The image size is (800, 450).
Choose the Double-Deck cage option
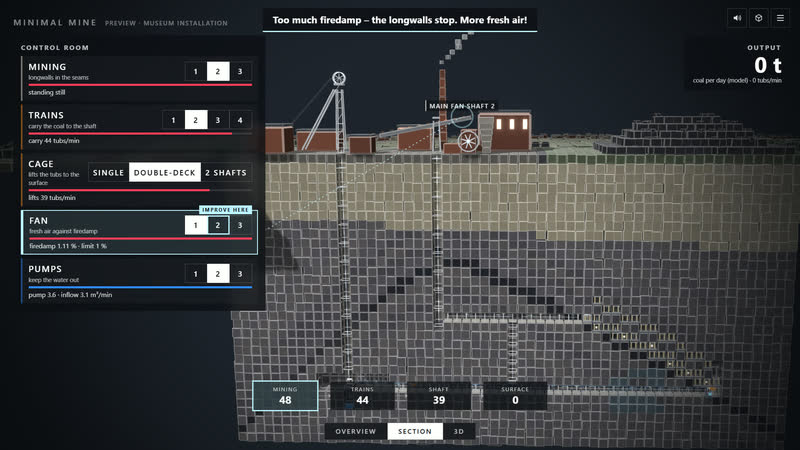pyautogui.click(x=165, y=172)
